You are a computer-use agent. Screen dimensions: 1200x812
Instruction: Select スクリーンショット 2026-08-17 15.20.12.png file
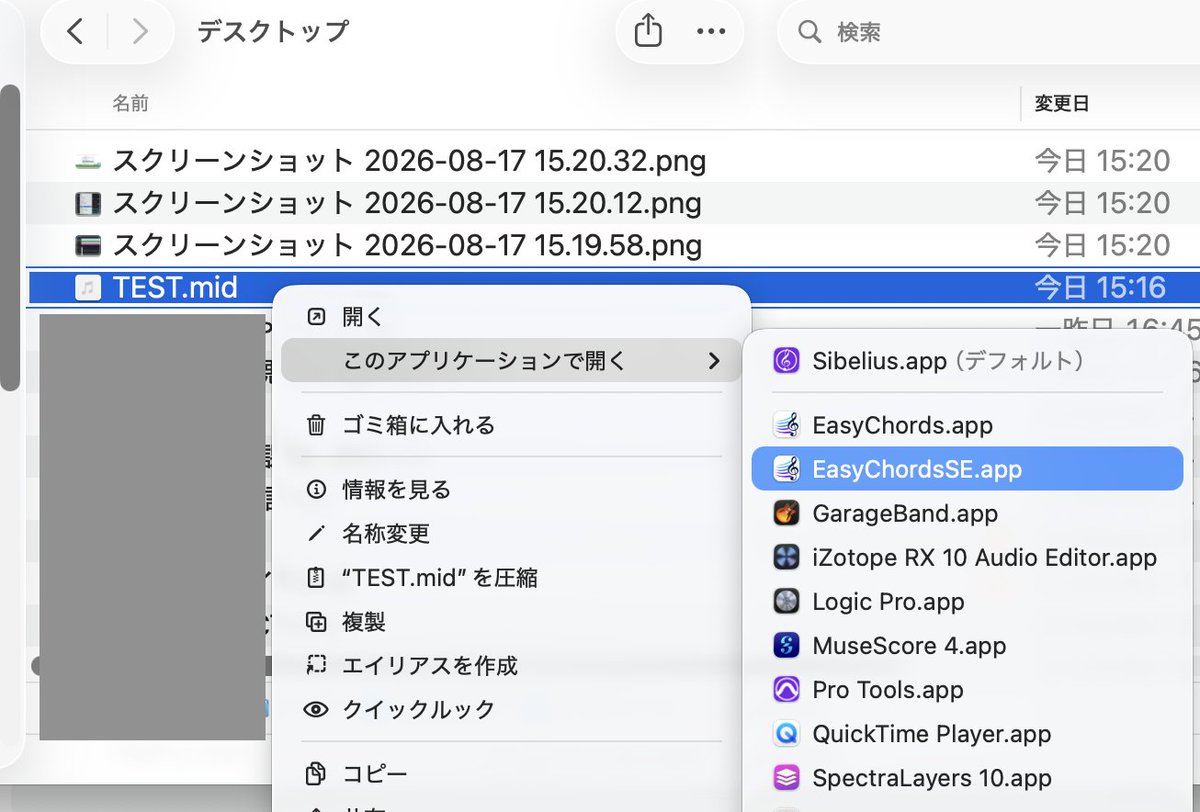tap(407, 203)
